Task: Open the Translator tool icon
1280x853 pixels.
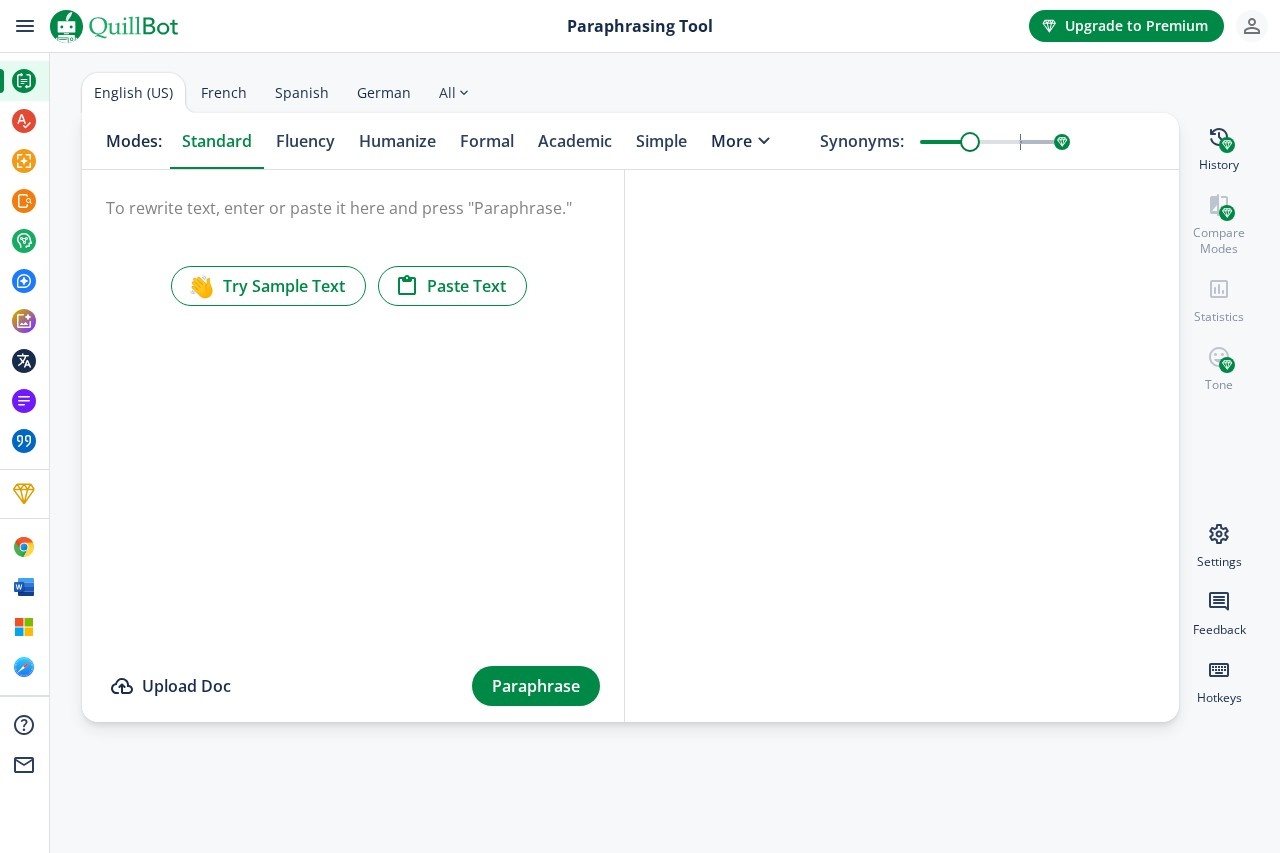Action: click(x=24, y=361)
